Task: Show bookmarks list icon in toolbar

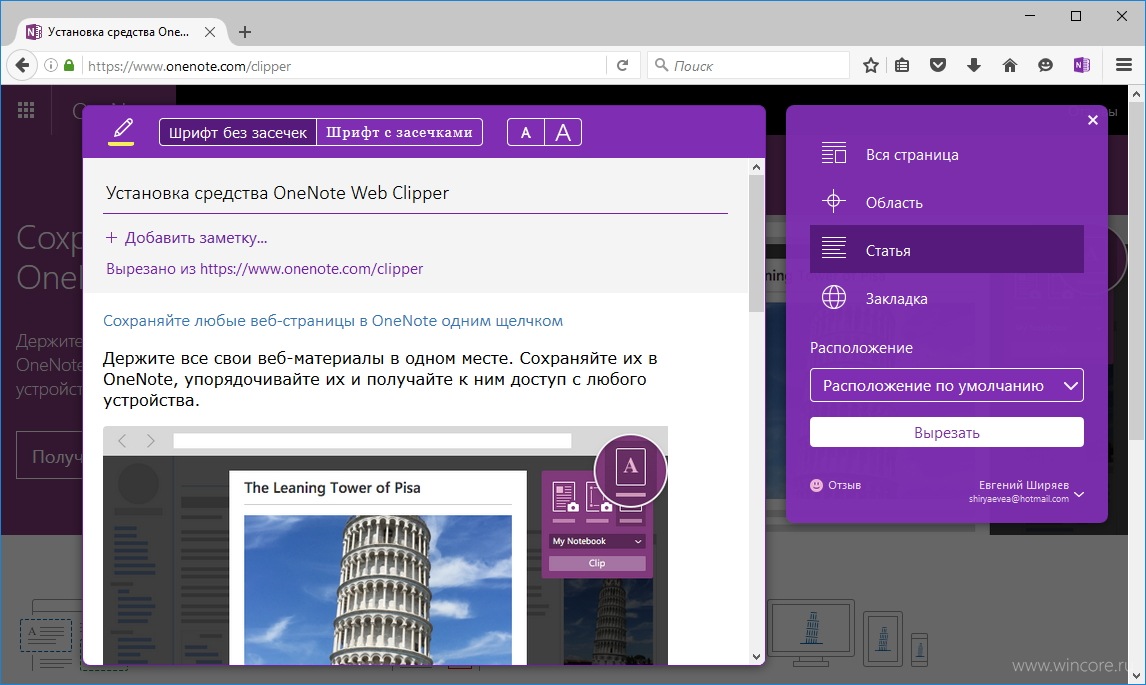Action: (x=903, y=66)
